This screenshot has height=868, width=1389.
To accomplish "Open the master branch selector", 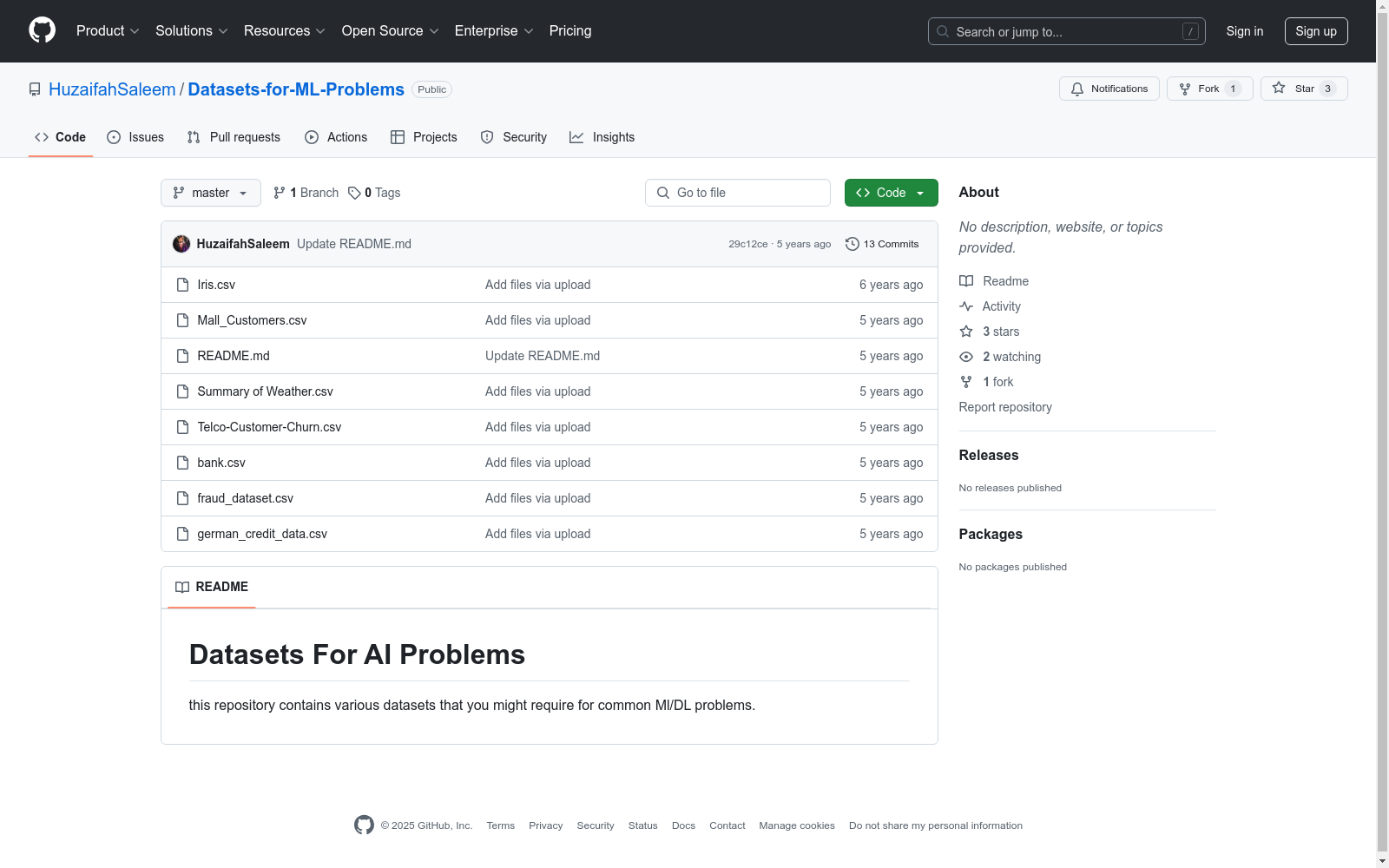I will (211, 193).
